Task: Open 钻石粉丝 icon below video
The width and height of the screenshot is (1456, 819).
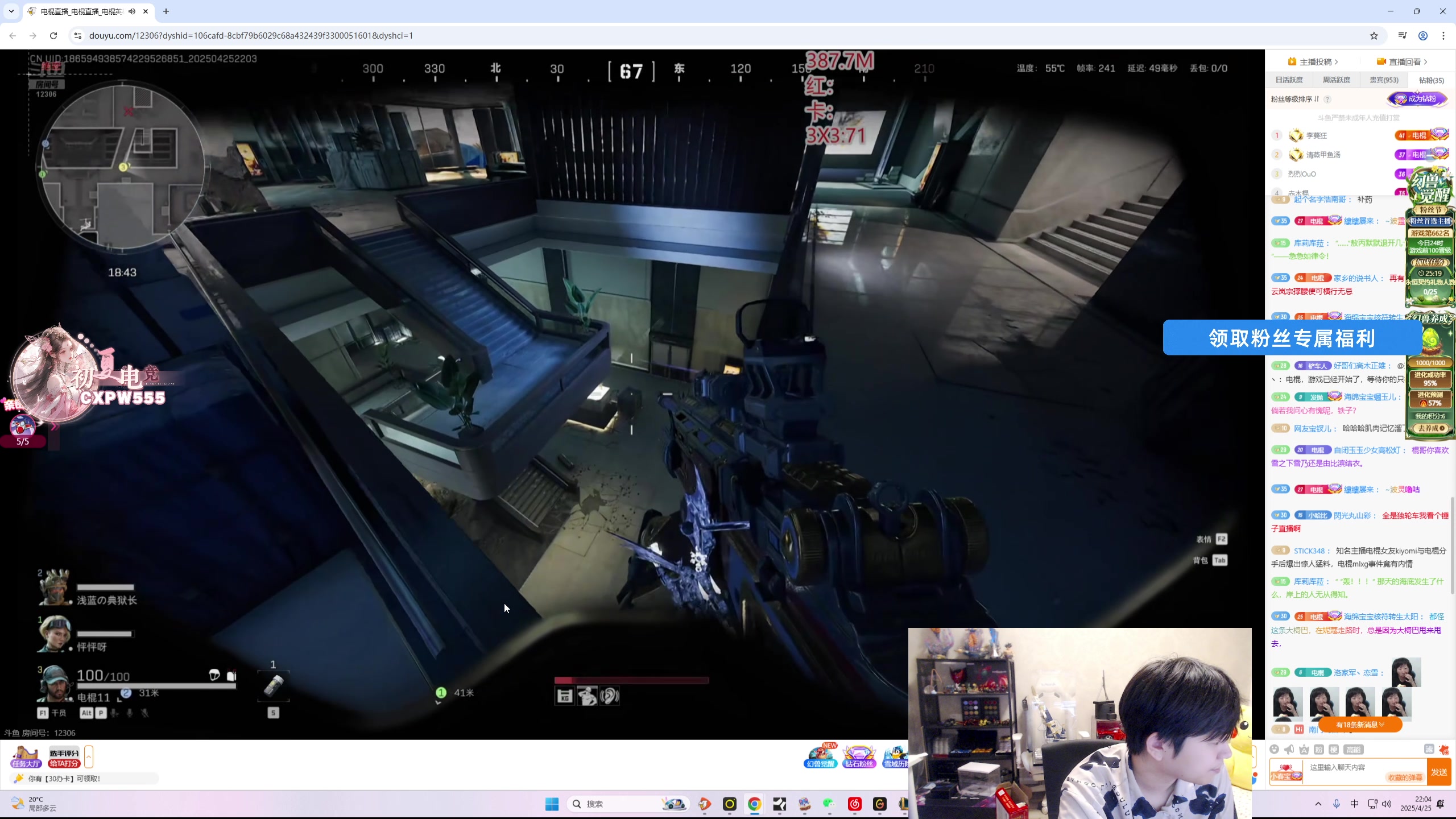Action: point(859,757)
